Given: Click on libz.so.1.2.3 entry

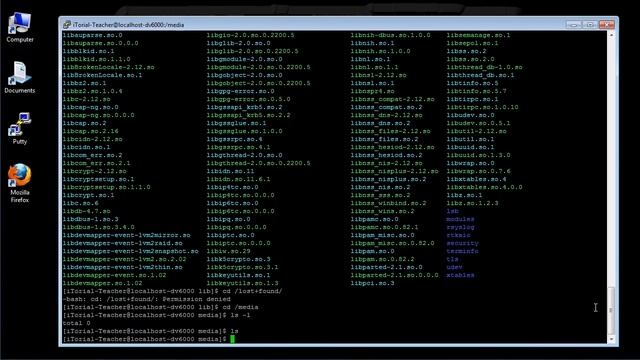Looking at the screenshot, I should pos(472,203).
